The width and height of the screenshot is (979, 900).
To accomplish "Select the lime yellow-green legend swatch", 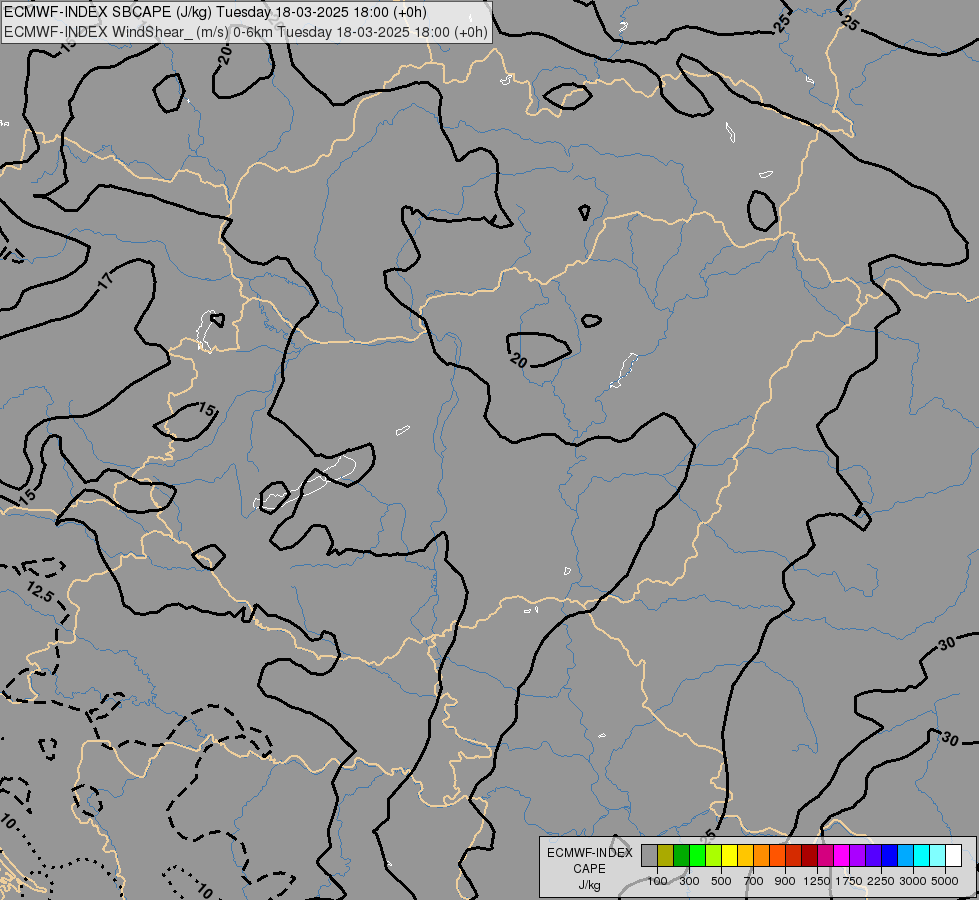I will coord(714,856).
